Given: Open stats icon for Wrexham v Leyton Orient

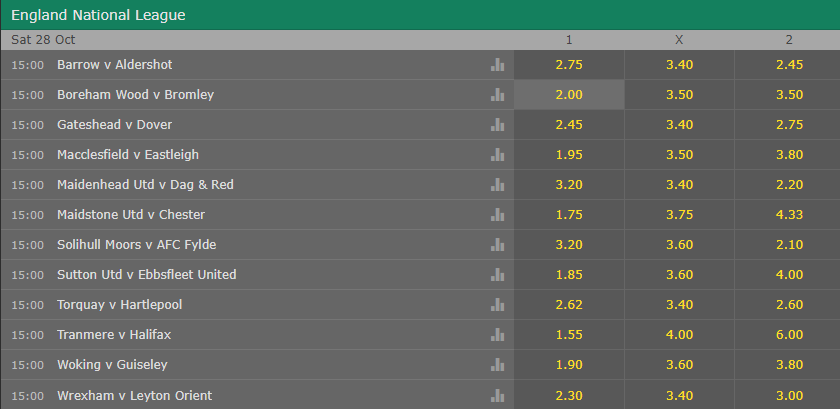Looking at the screenshot, I should point(497,396).
